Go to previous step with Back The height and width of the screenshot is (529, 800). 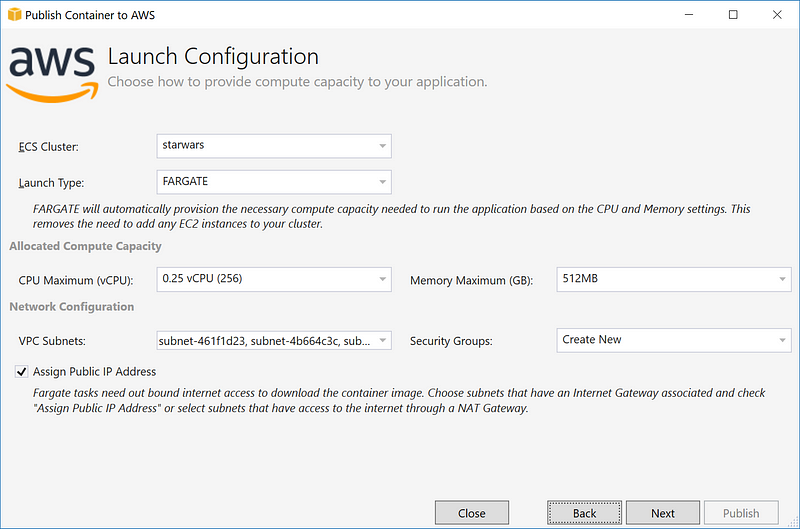pos(584,513)
